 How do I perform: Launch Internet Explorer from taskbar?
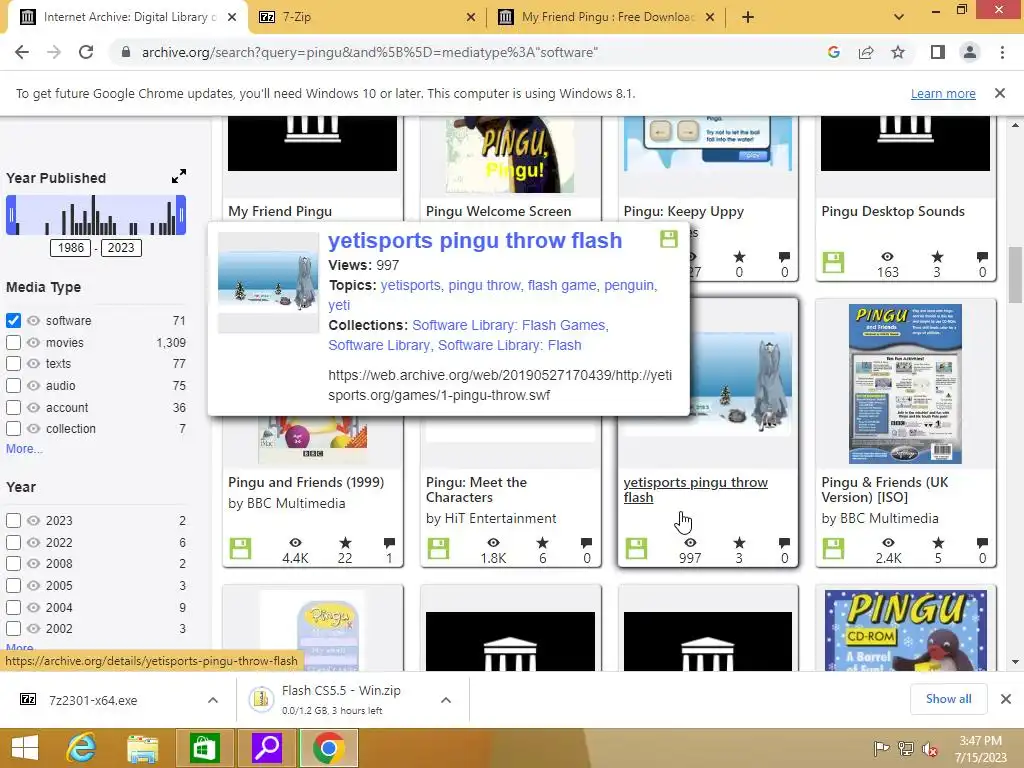coord(81,748)
